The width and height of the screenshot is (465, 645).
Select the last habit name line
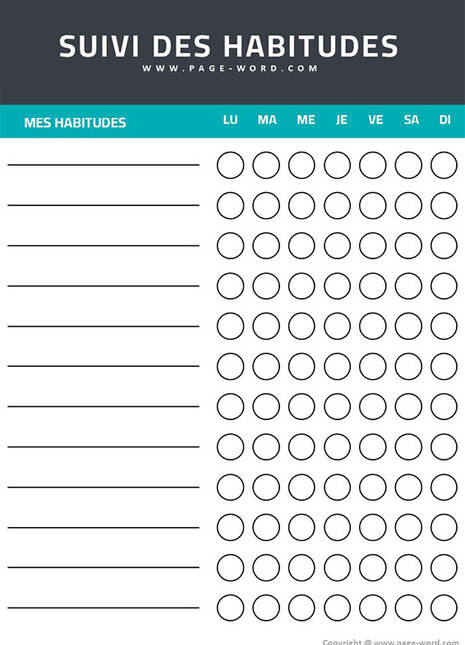point(103,608)
